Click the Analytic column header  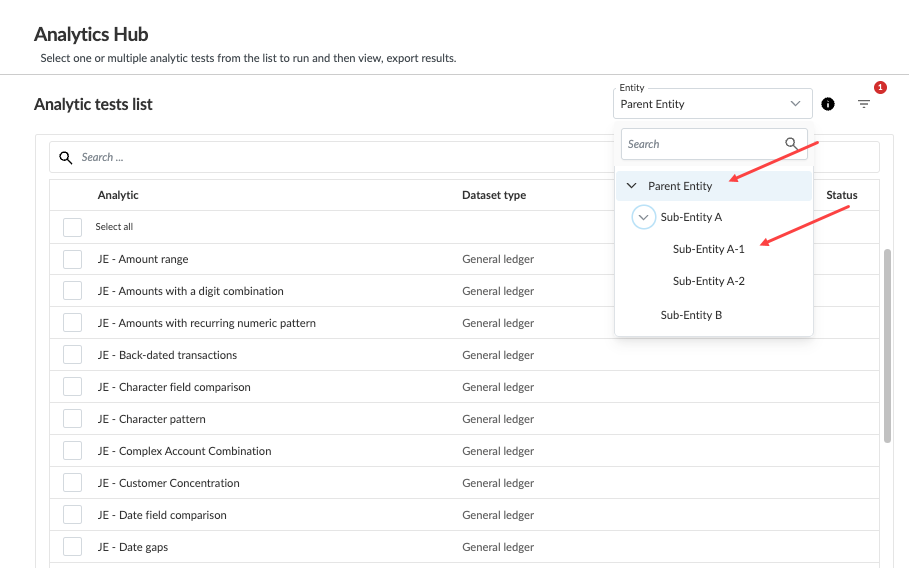click(x=118, y=195)
